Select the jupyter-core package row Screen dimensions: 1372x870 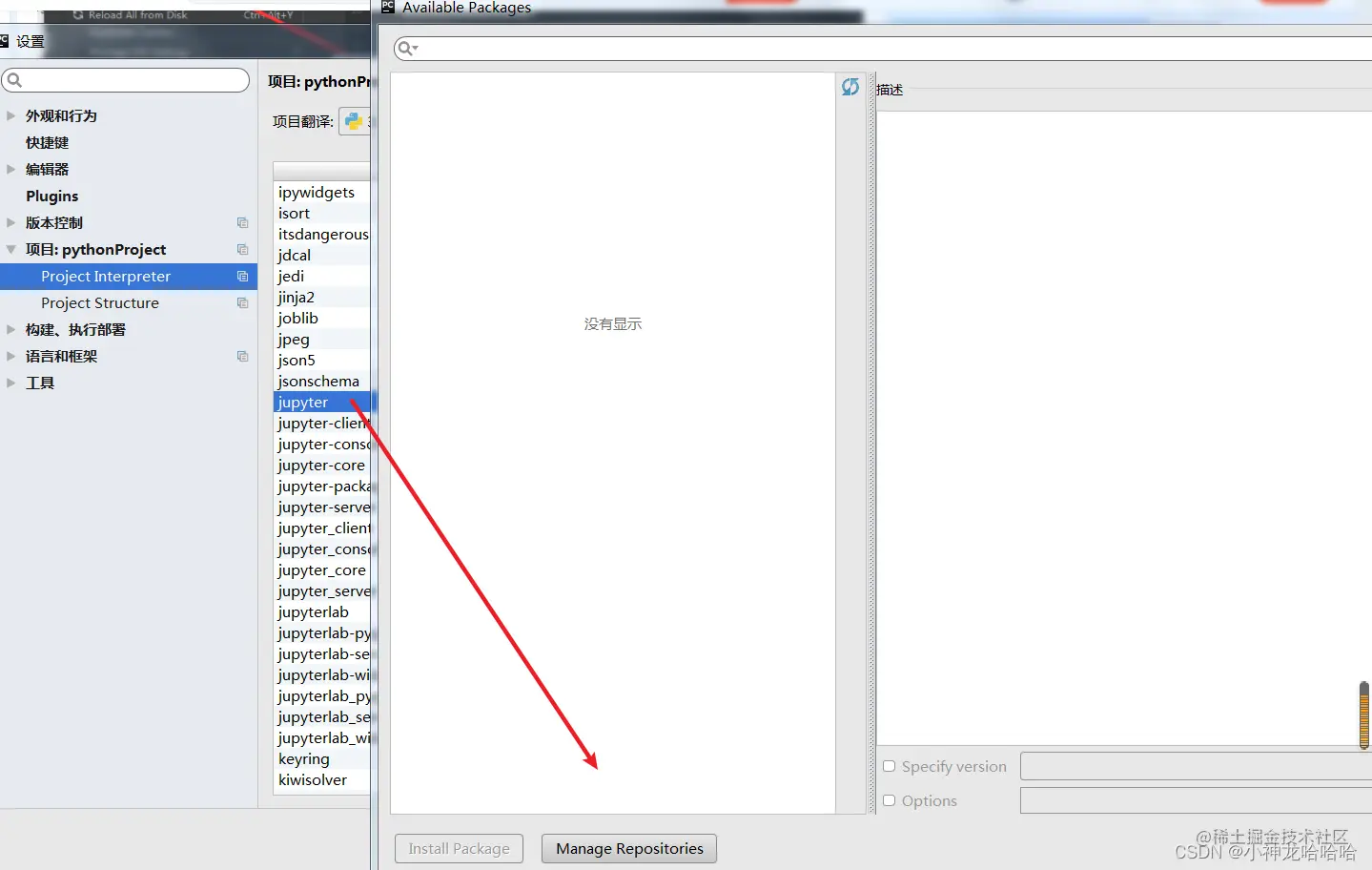coord(321,465)
